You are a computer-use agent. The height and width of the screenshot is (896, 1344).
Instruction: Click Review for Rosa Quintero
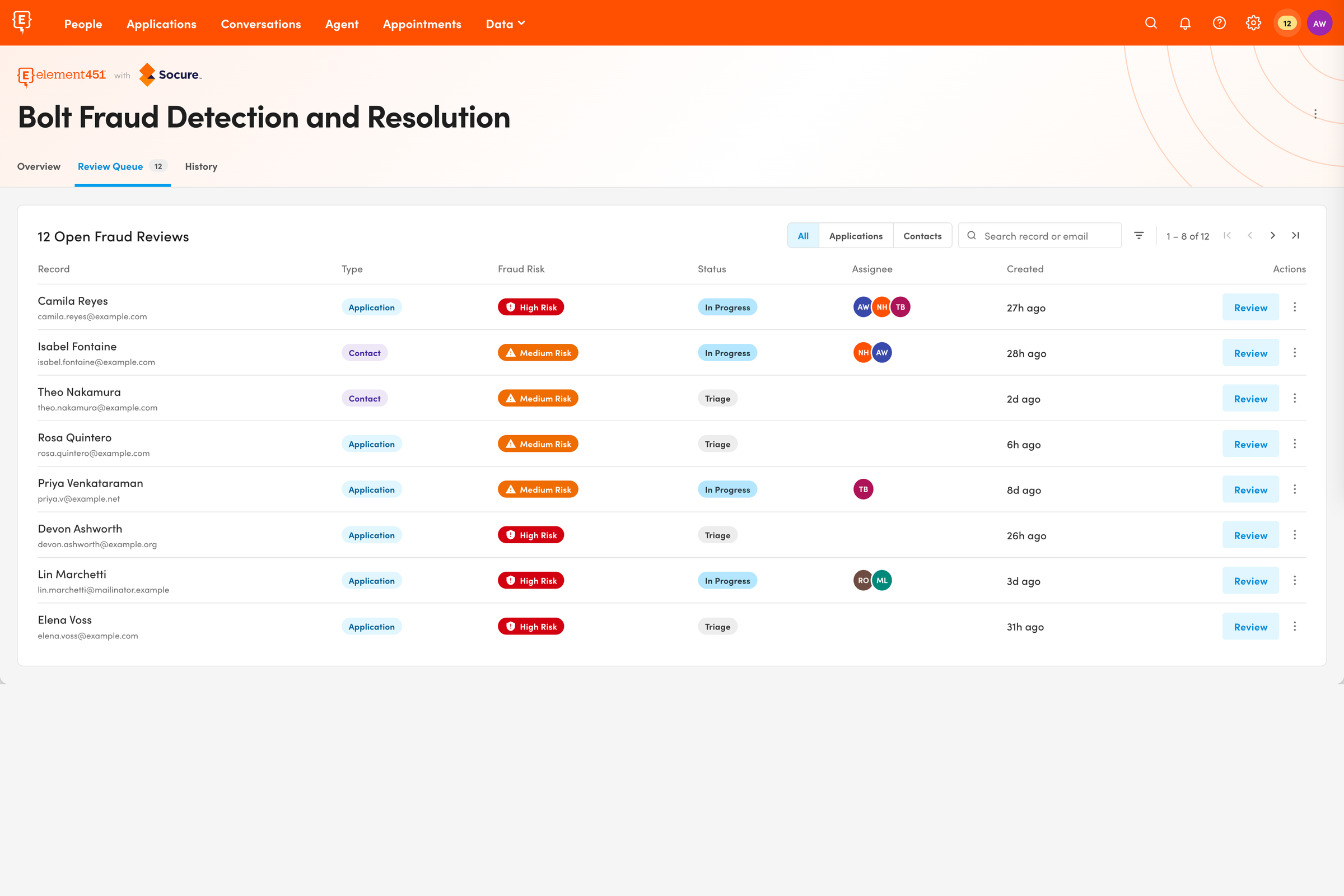click(x=1250, y=444)
